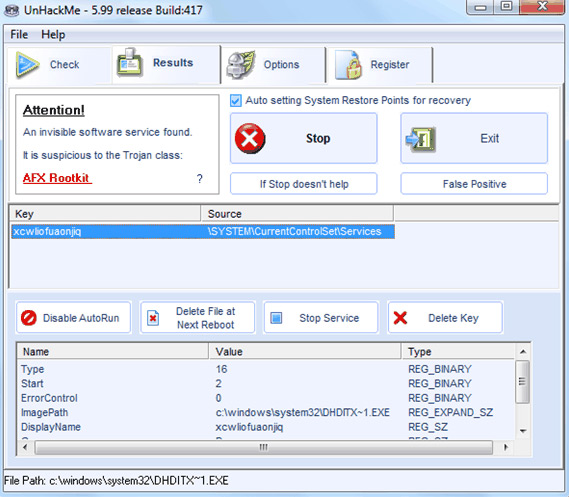Click the Key column header
Screen dimensions: 569x497
pyautogui.click(x=105, y=214)
